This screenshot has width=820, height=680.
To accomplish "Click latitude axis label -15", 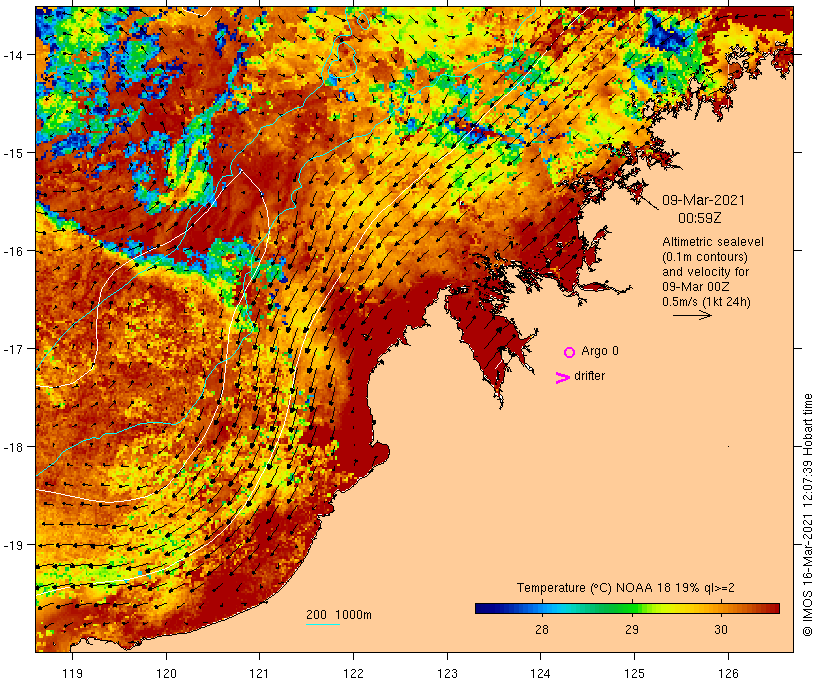I will (x=13, y=153).
